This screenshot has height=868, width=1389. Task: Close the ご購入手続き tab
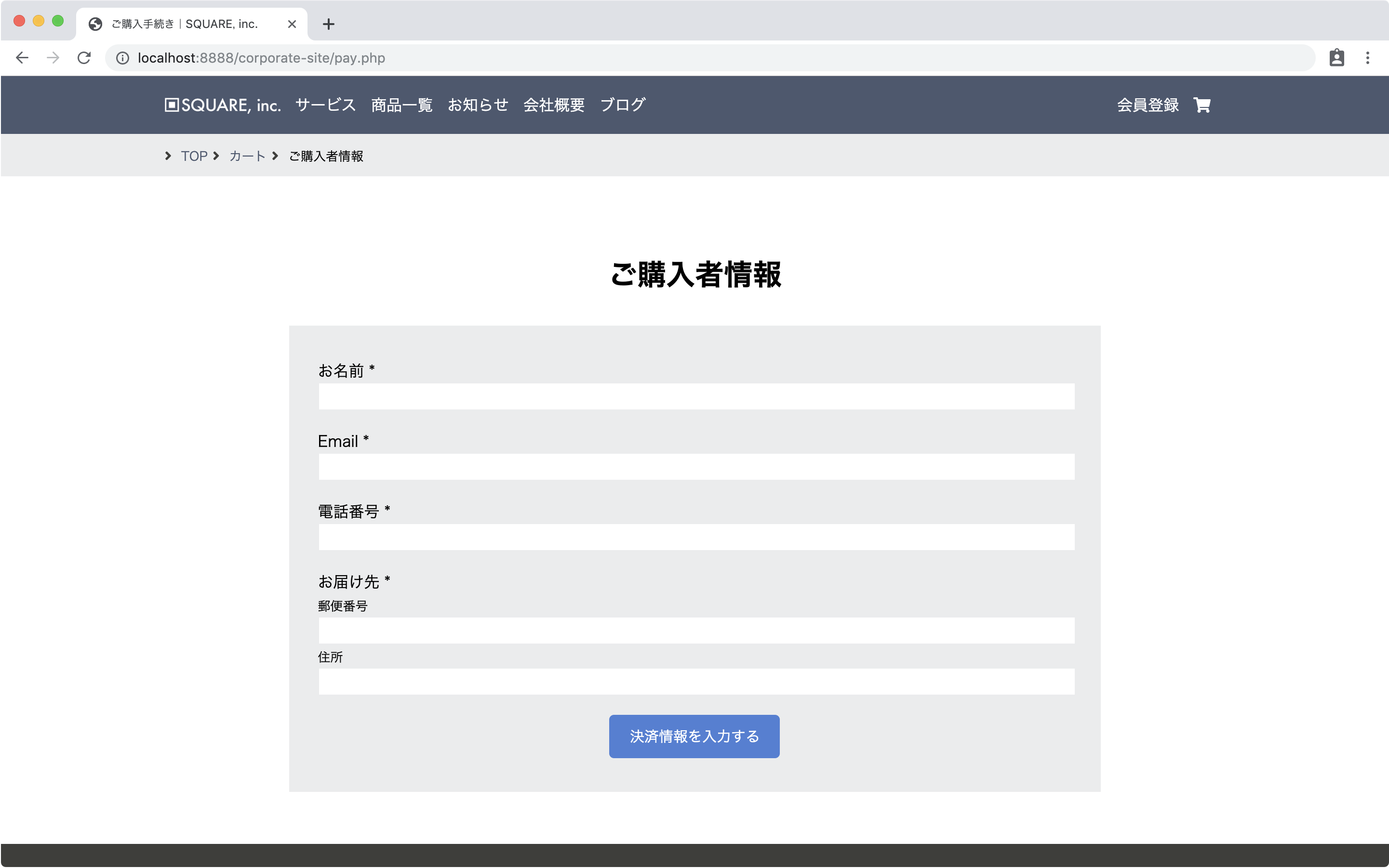[292, 24]
